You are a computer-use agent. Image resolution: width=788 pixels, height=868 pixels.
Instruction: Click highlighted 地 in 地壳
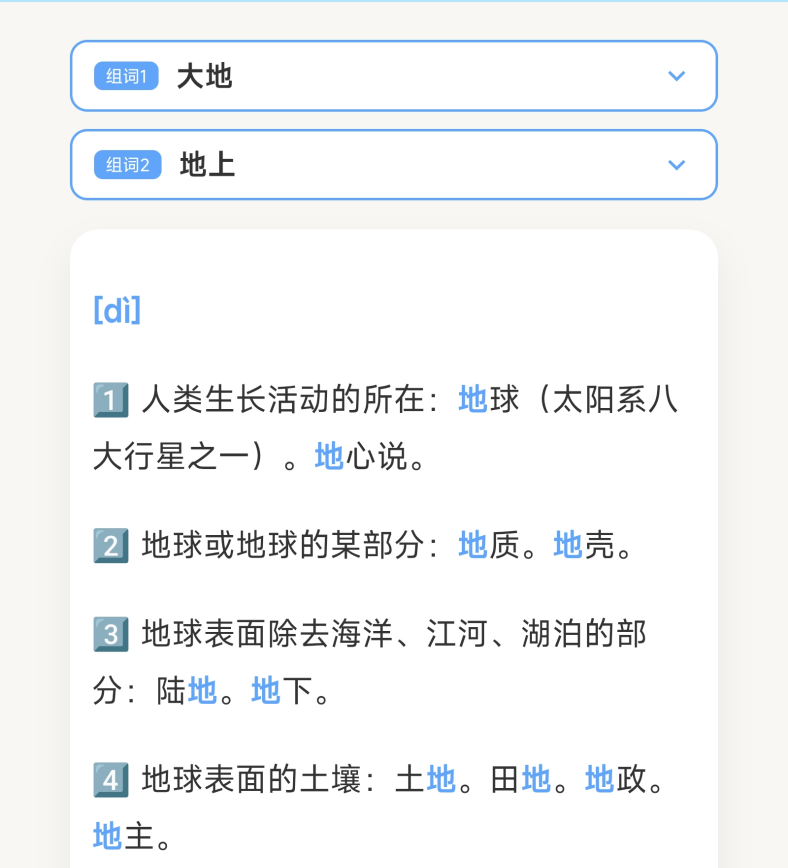point(568,545)
